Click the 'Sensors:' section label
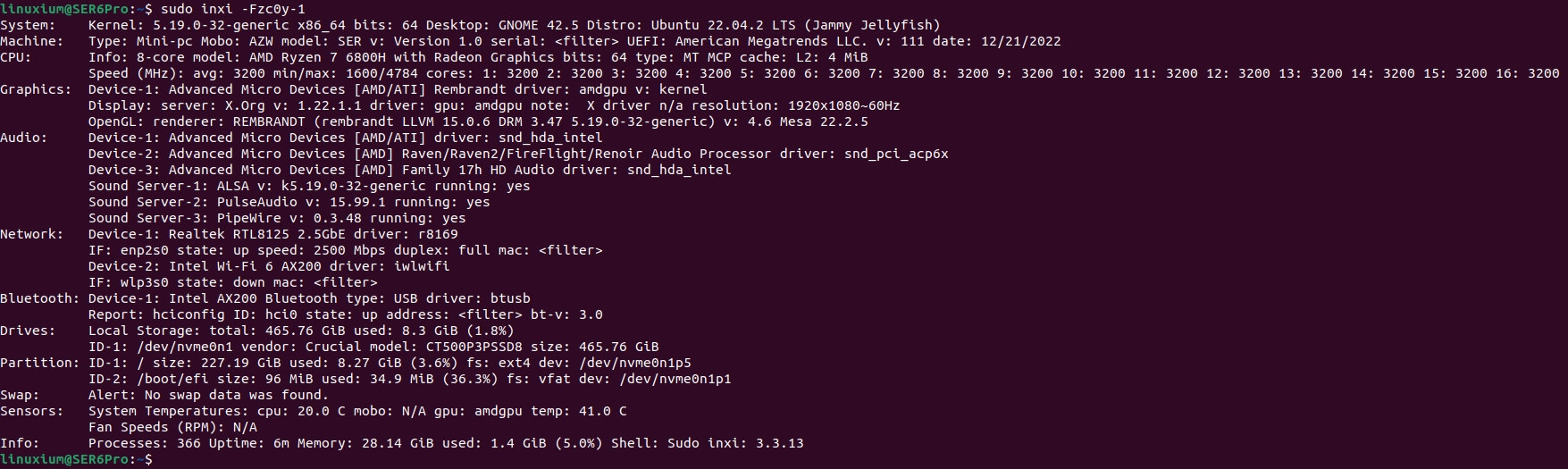 pyautogui.click(x=31, y=411)
